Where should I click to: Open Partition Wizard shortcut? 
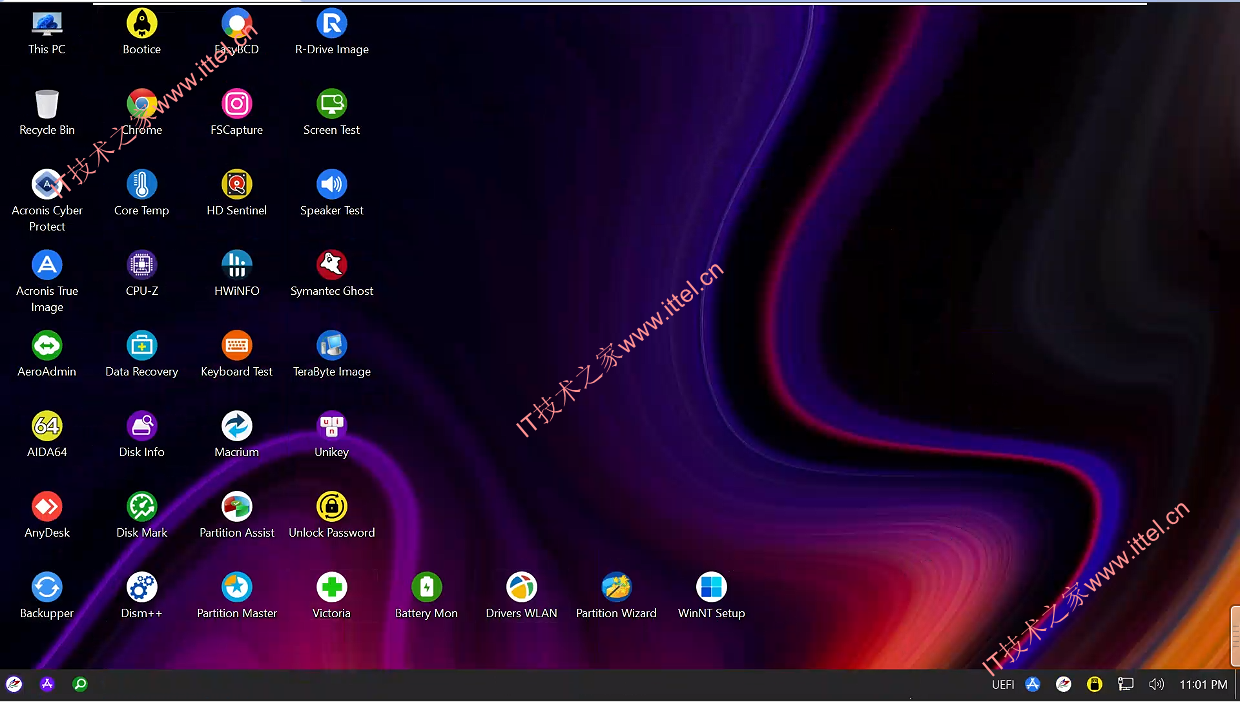617,597
